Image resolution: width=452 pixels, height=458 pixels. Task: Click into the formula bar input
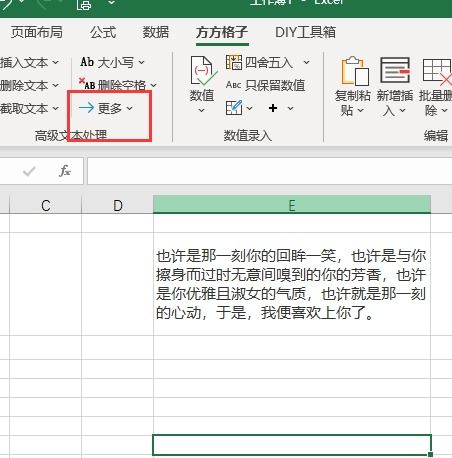269,171
